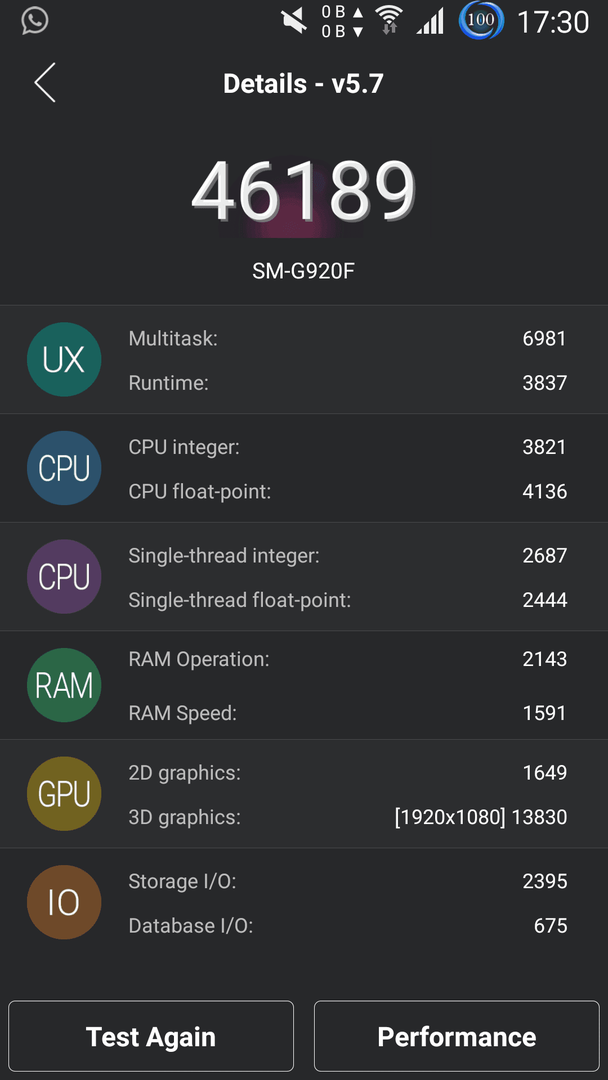The height and width of the screenshot is (1080, 608).
Task: Tap the Database I/O result row
Action: tap(348, 926)
